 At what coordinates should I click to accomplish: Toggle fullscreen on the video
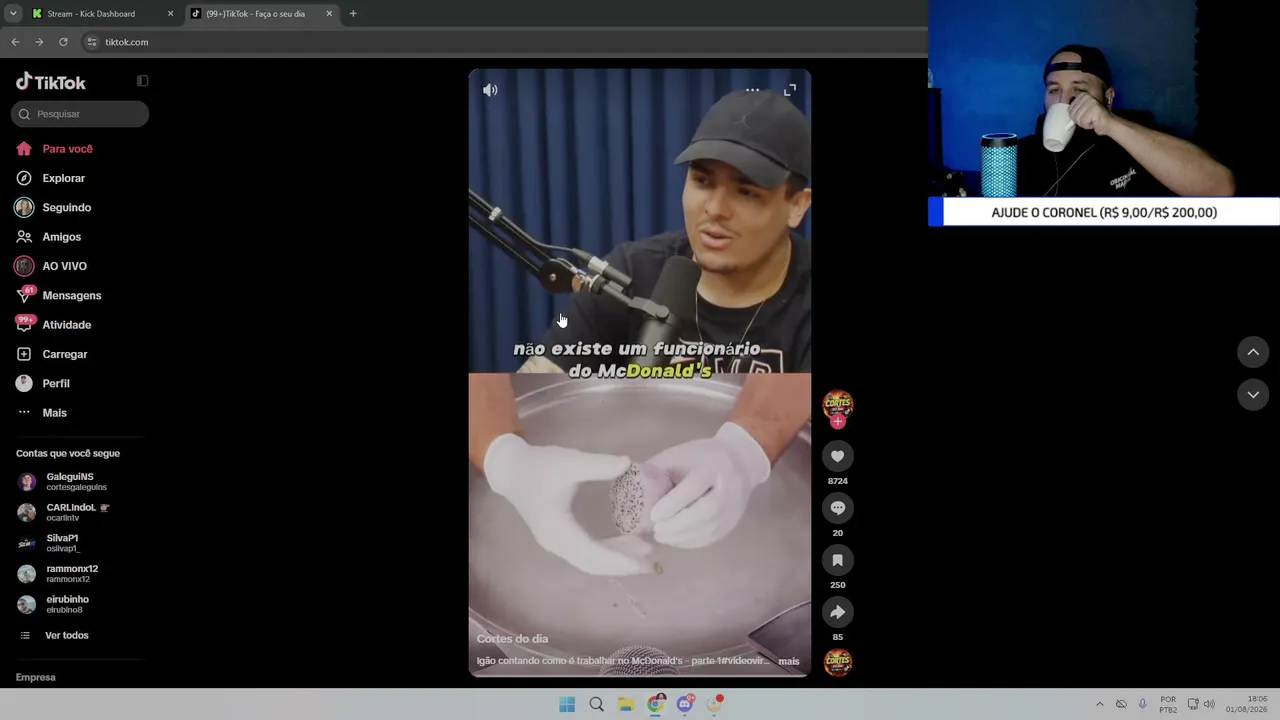point(790,90)
